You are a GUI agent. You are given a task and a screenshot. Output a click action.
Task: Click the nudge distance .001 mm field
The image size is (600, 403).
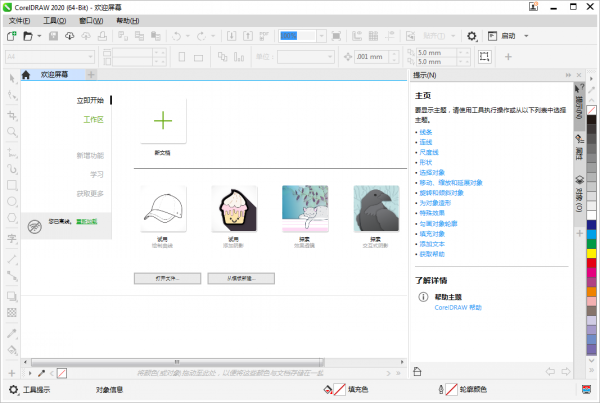click(x=372, y=57)
